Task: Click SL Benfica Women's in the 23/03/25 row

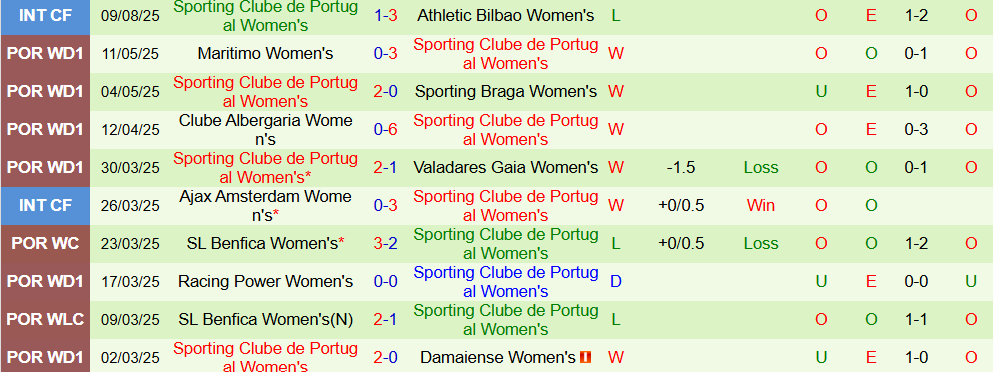Action: 262,244
